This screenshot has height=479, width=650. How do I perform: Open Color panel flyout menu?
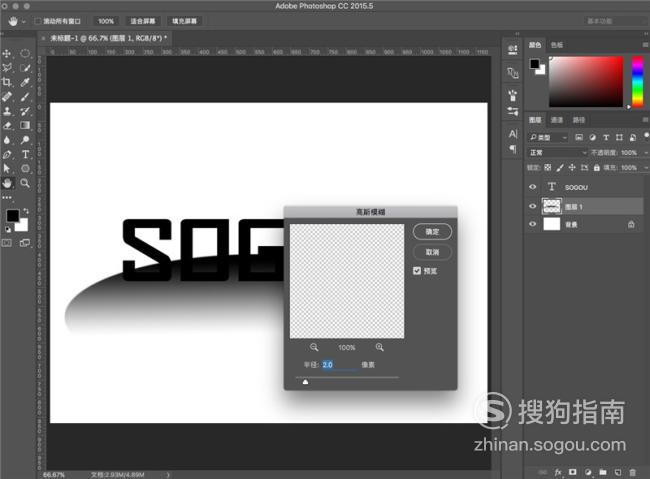tap(645, 45)
